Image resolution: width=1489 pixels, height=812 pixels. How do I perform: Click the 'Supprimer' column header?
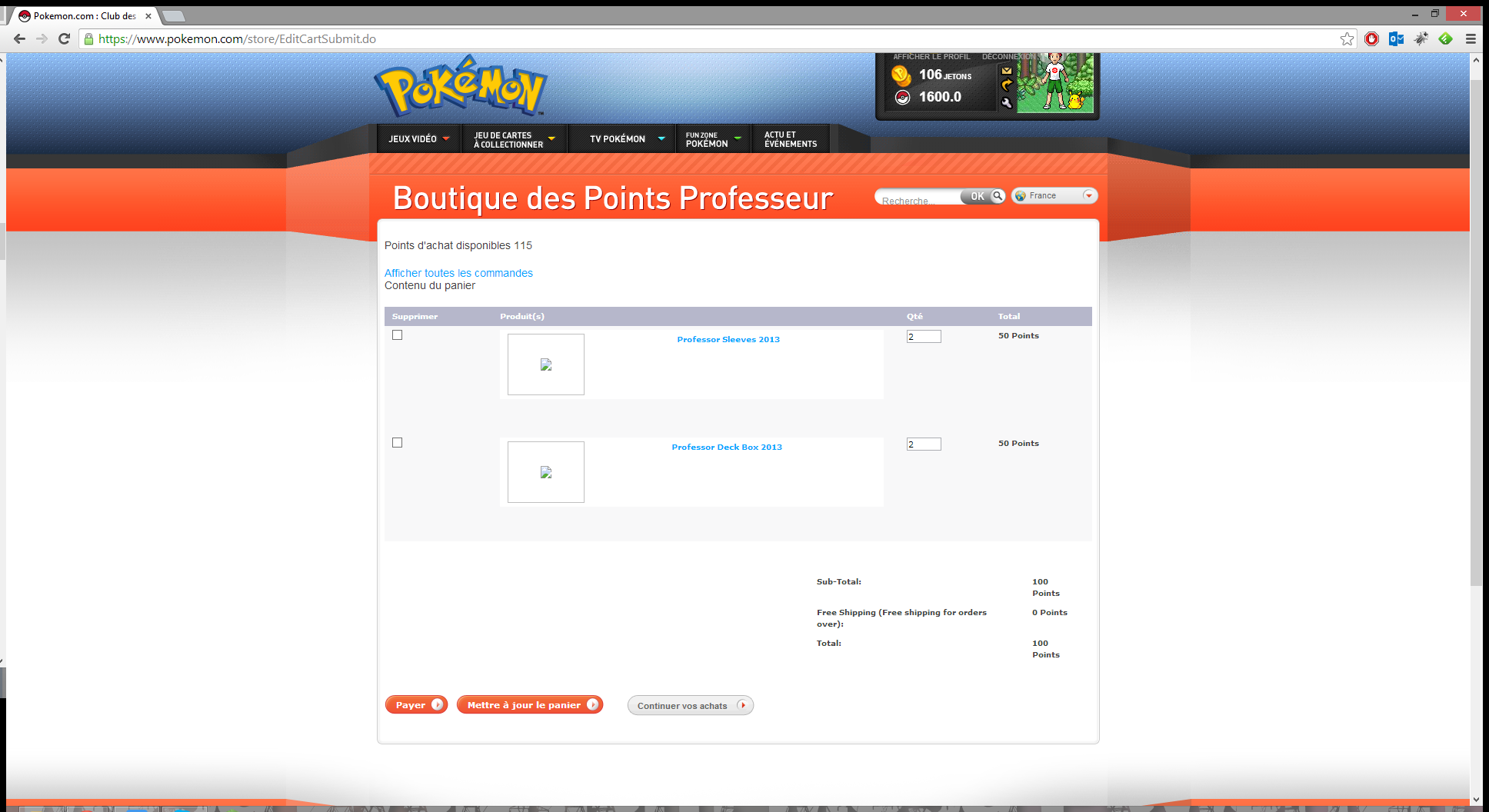point(415,316)
